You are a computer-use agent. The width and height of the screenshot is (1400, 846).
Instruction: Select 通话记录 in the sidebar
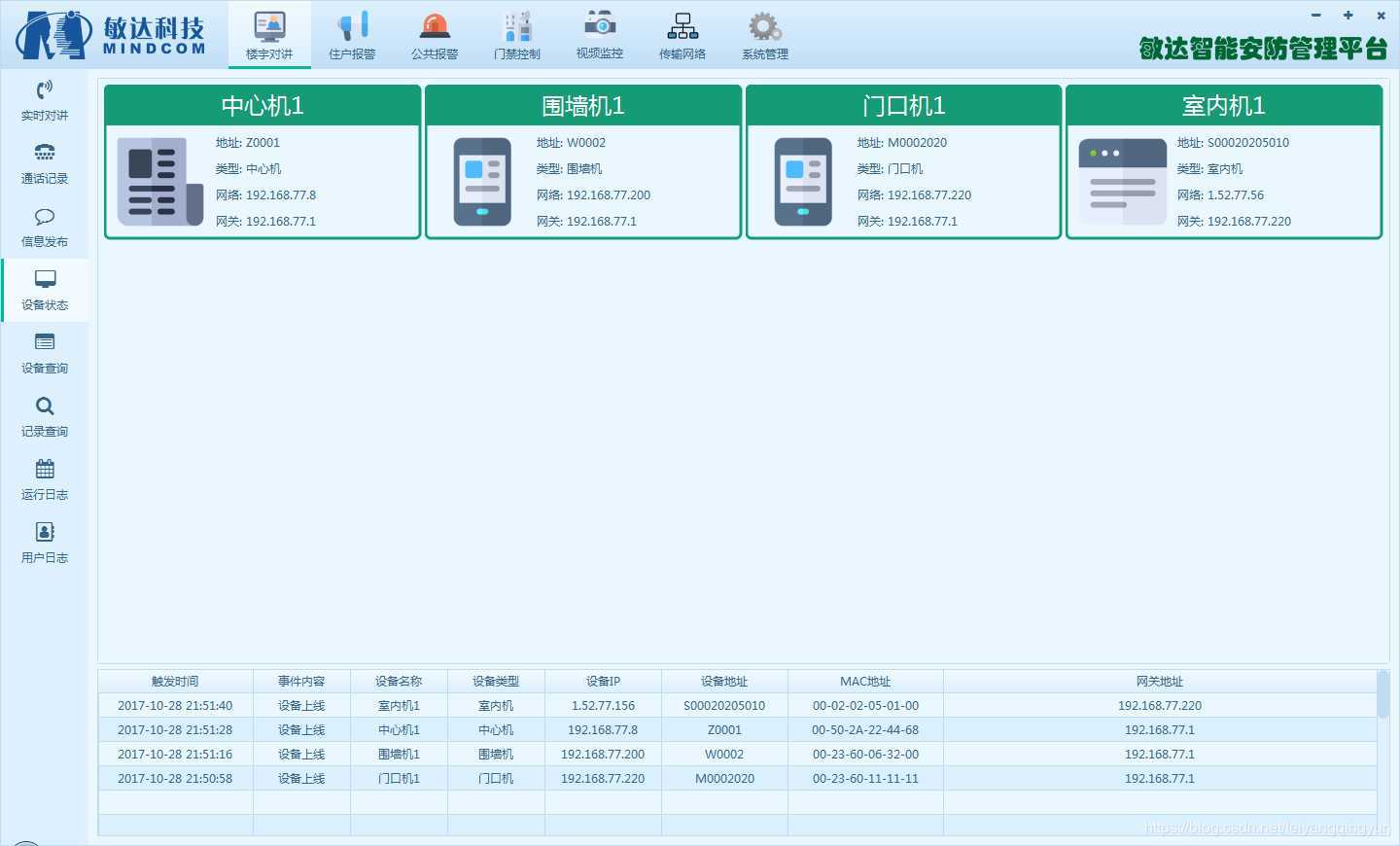click(x=45, y=163)
